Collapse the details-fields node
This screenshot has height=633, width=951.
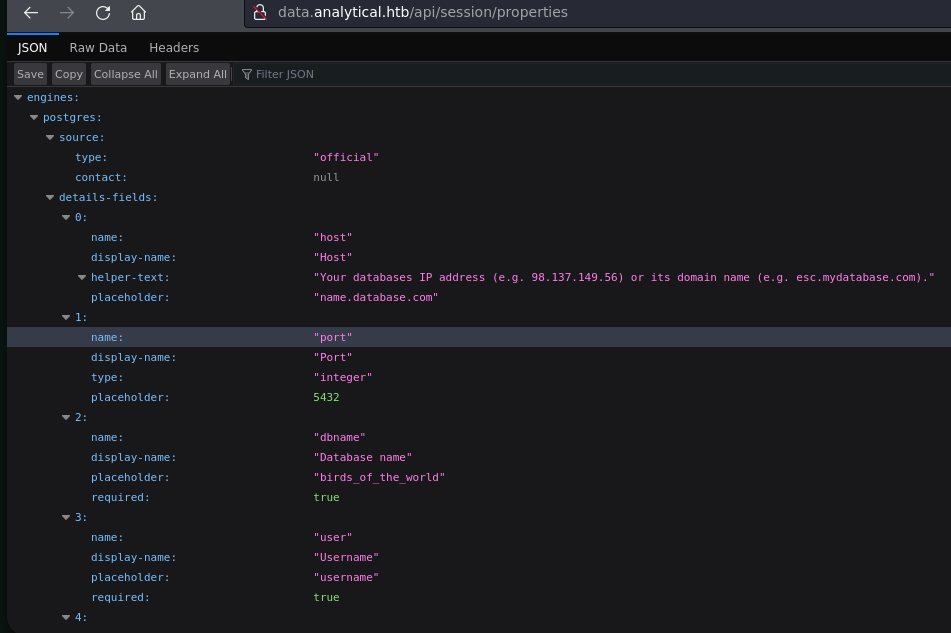pos(50,198)
